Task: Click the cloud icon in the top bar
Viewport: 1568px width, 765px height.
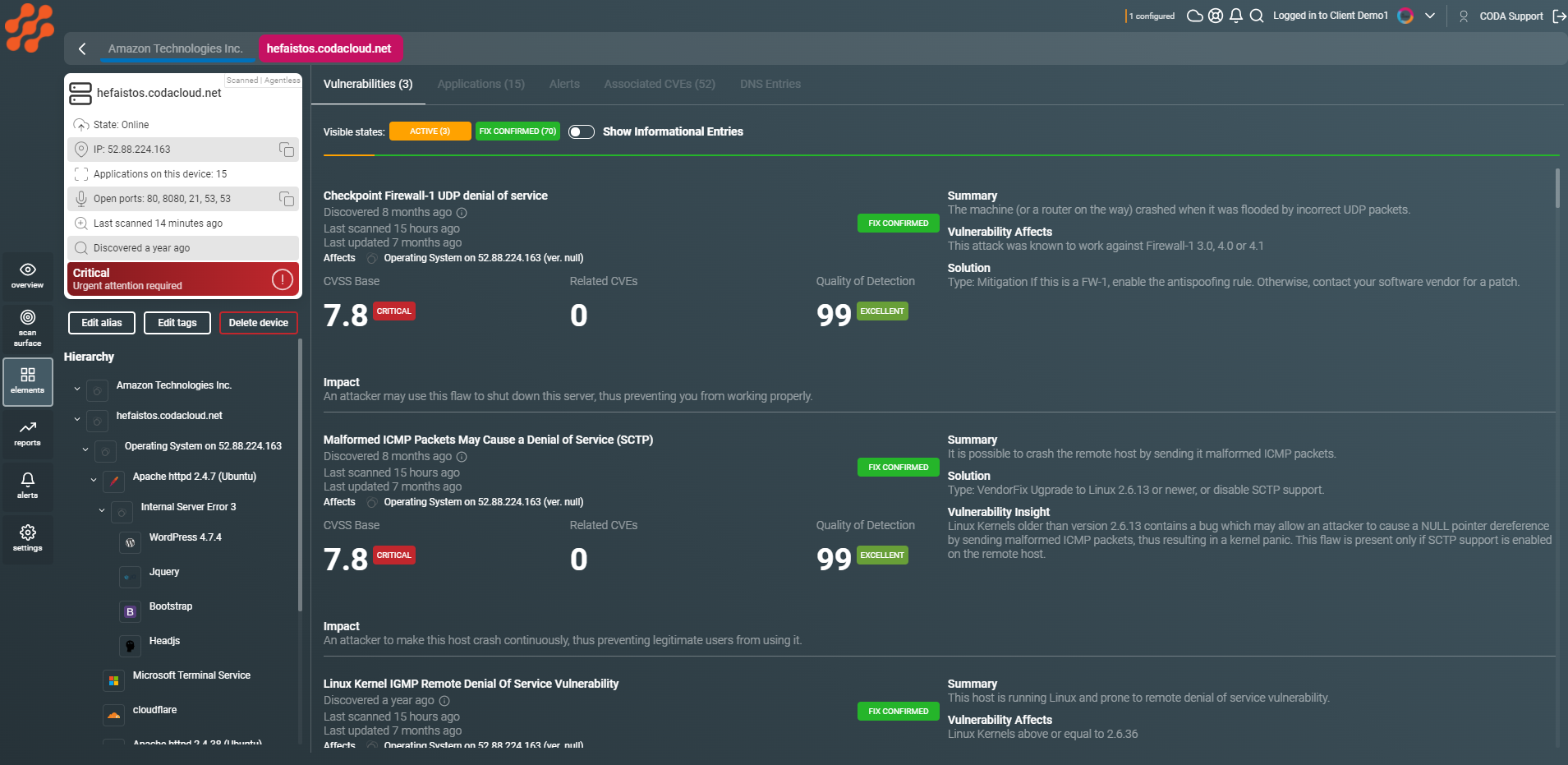Action: point(1195,15)
